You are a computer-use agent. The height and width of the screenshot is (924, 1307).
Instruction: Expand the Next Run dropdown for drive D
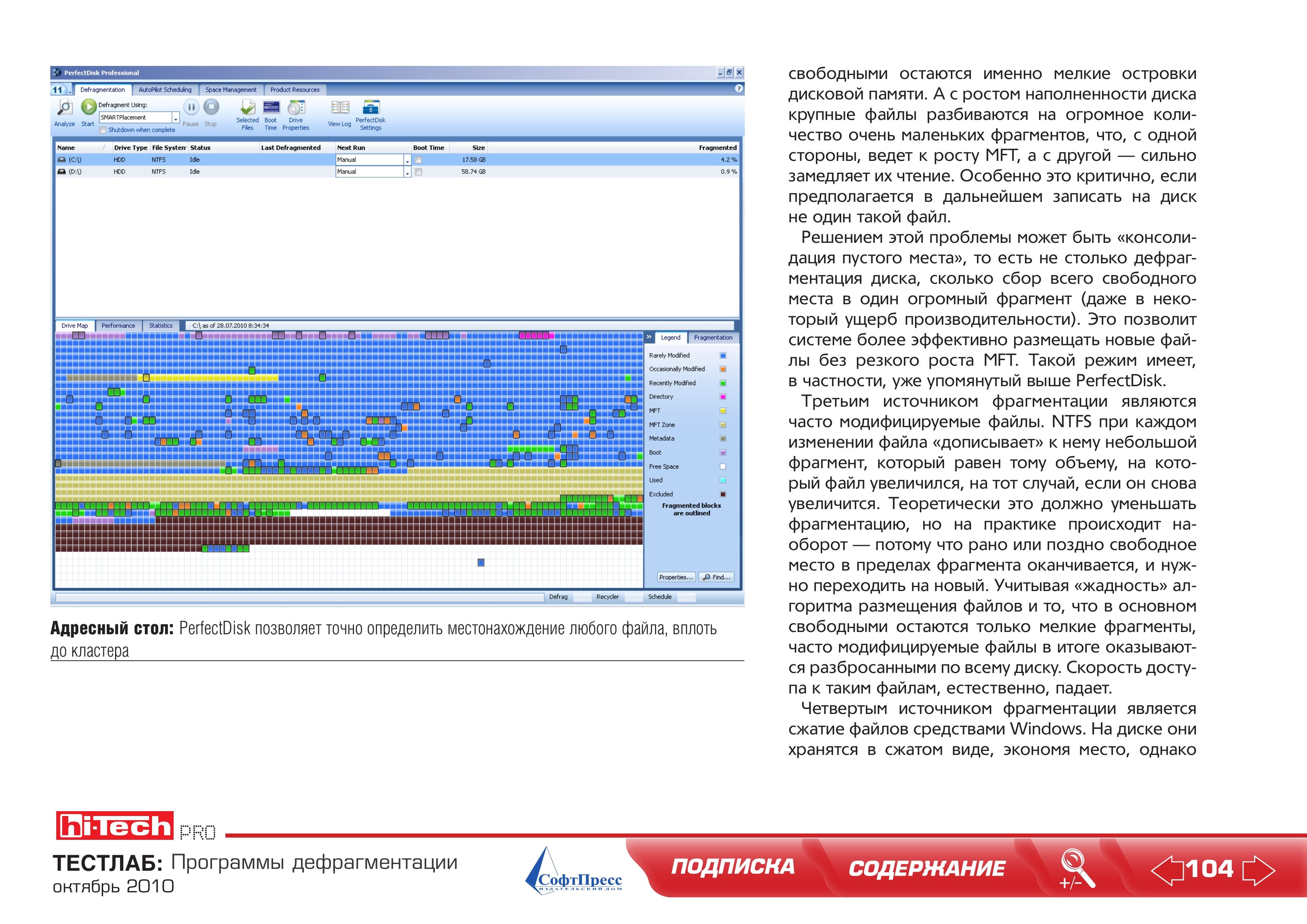[x=407, y=172]
